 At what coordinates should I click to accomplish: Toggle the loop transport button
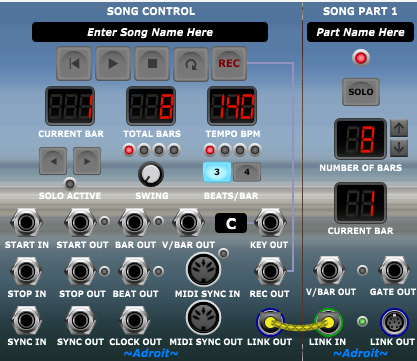[191, 64]
